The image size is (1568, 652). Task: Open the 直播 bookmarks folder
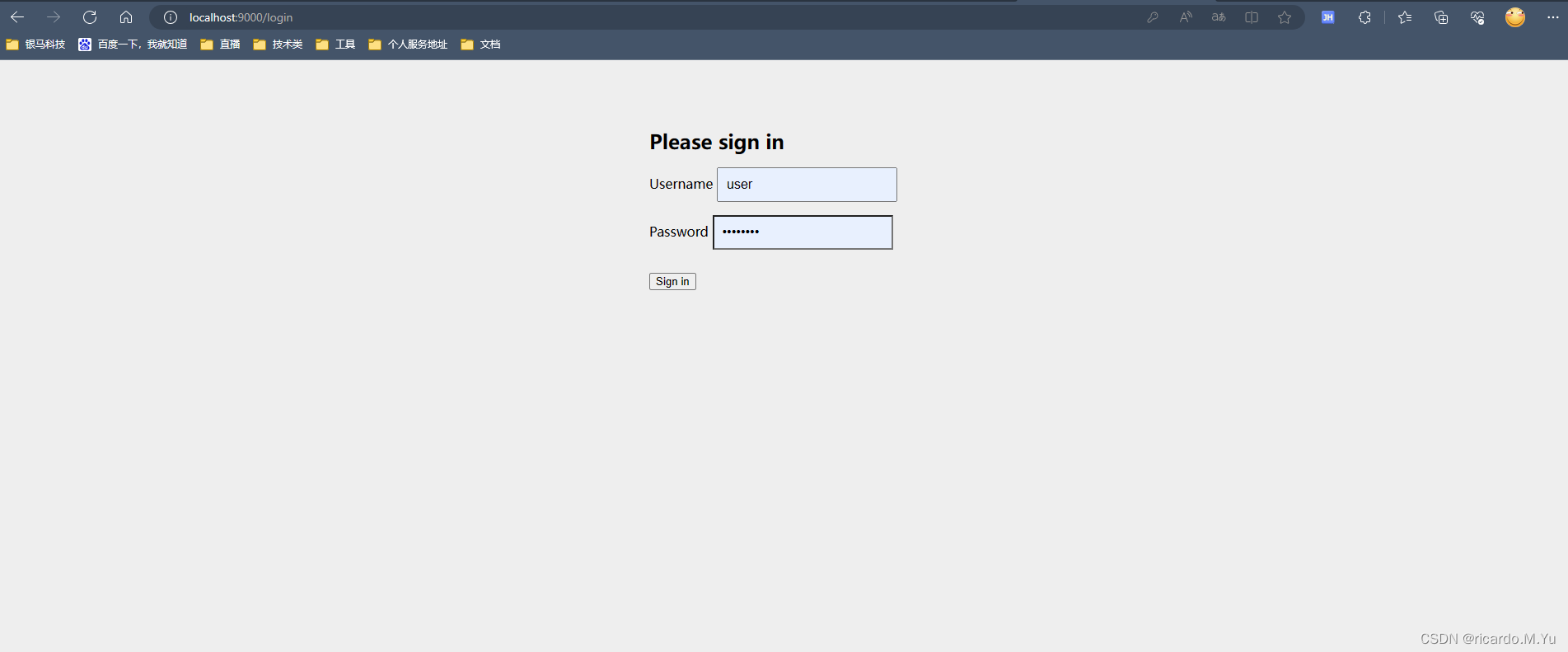click(220, 45)
